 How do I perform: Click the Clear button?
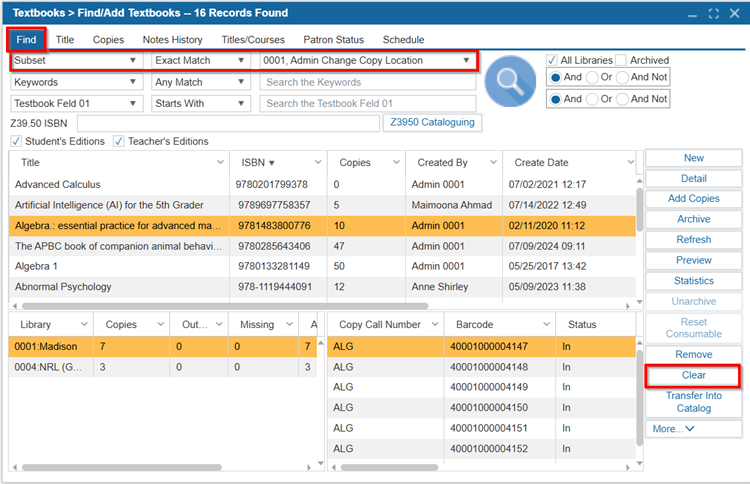point(693,375)
